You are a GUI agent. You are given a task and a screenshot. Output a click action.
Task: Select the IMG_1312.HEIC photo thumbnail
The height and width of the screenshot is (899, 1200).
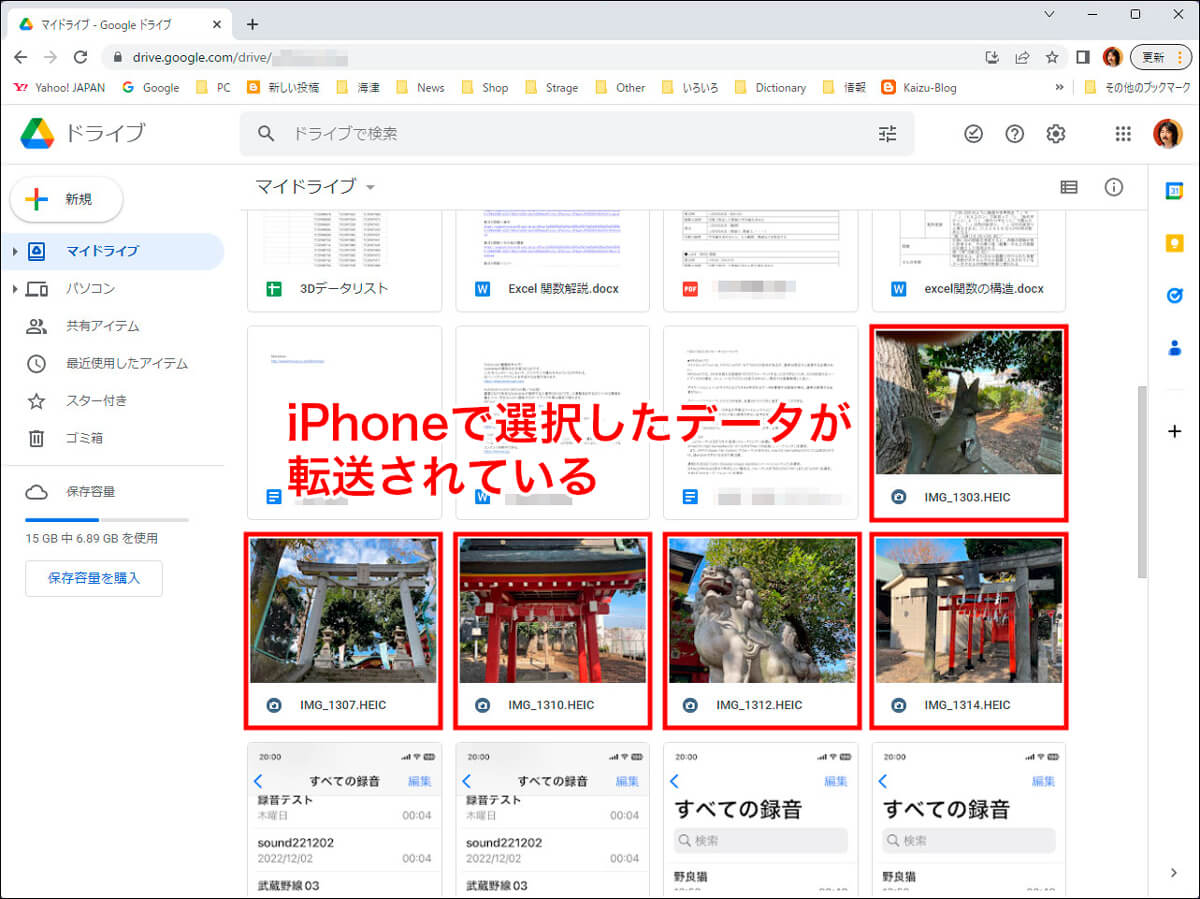click(x=761, y=610)
